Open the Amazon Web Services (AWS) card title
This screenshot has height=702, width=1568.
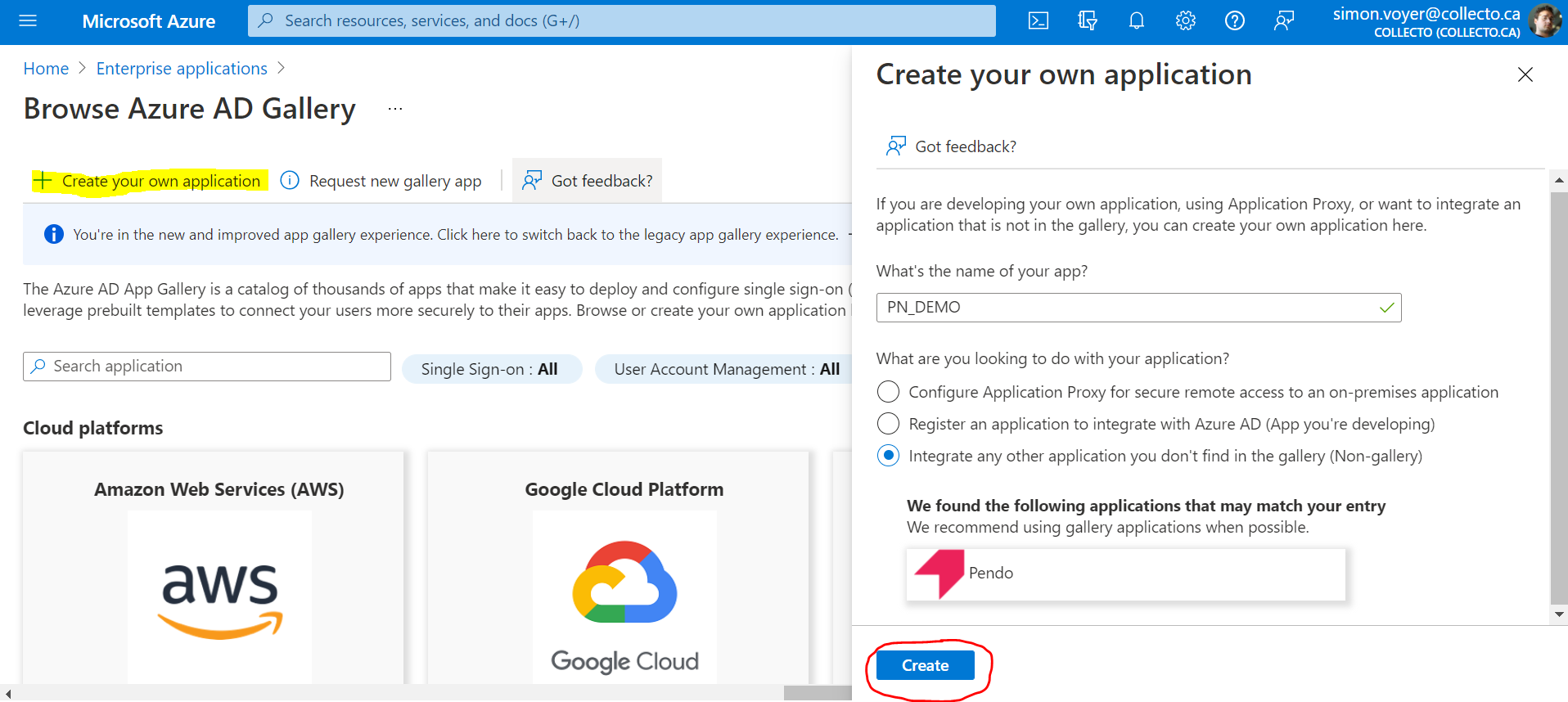click(x=219, y=489)
